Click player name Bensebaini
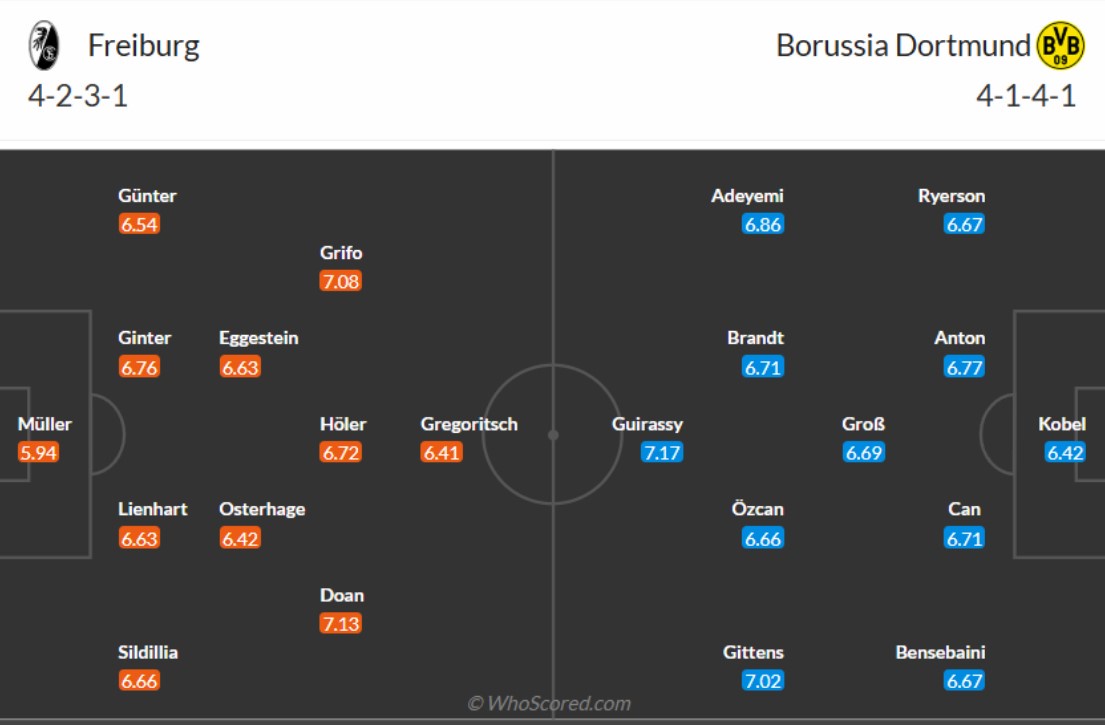Image resolution: width=1105 pixels, height=725 pixels. tap(940, 652)
